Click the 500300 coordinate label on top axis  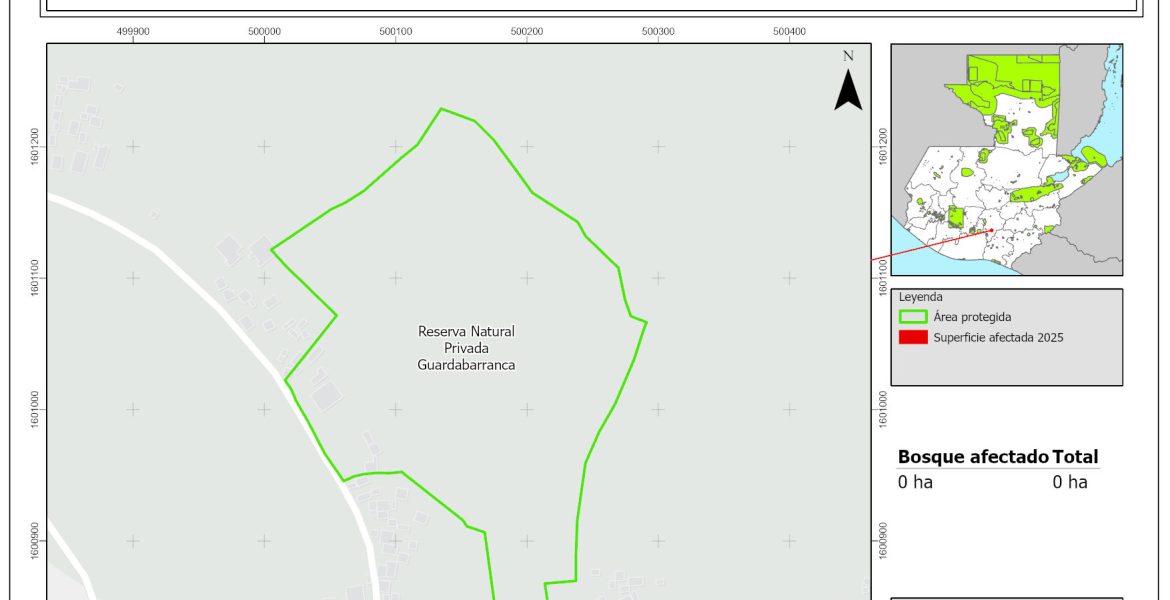(658, 31)
